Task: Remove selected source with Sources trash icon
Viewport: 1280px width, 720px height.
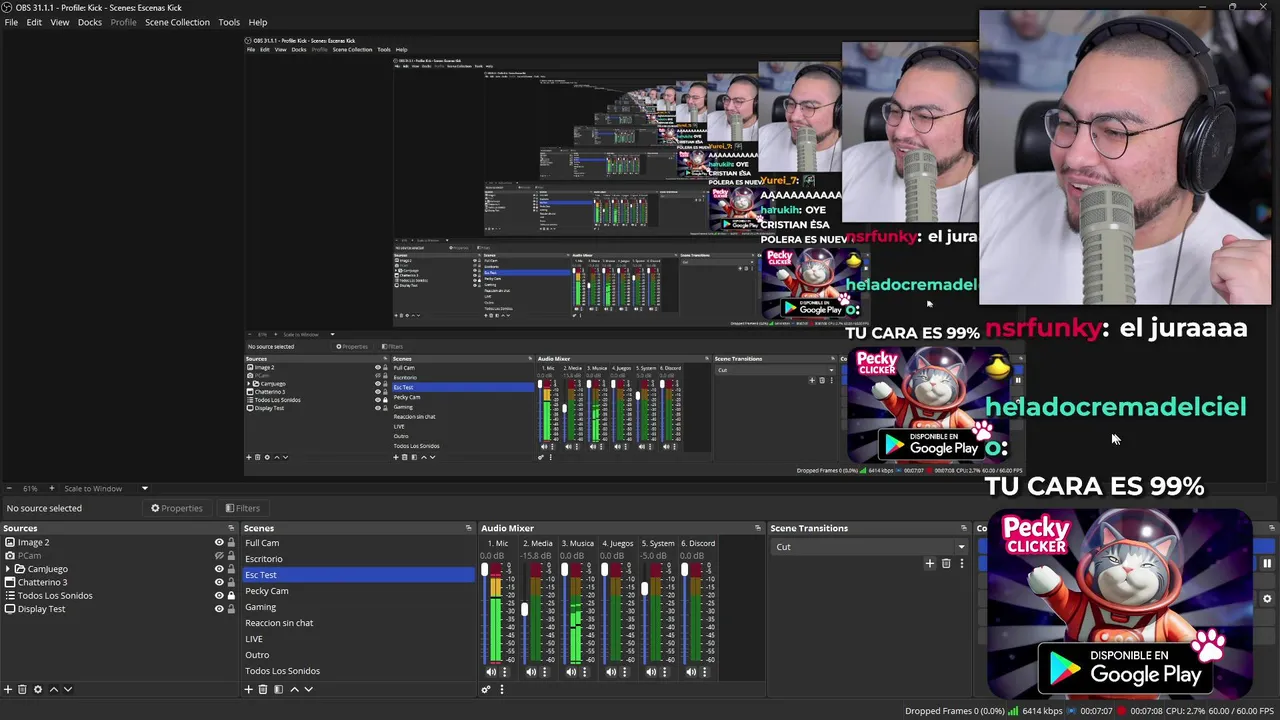Action: pyautogui.click(x=22, y=689)
